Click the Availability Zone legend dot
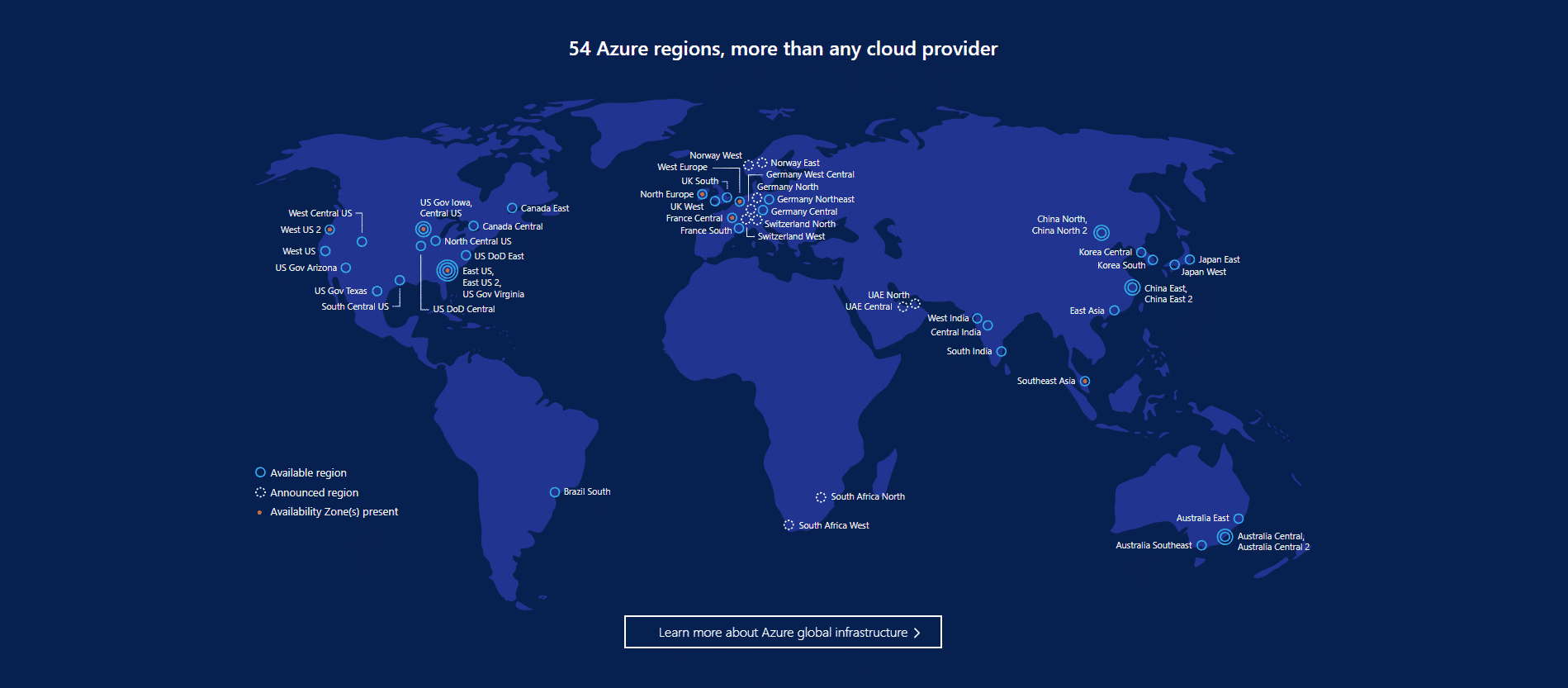 [260, 512]
